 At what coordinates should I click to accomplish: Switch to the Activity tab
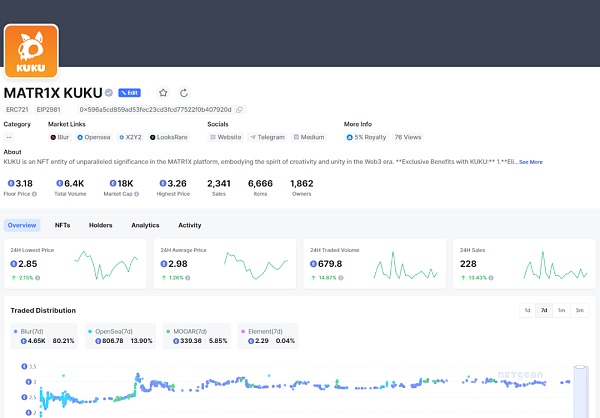pos(190,225)
